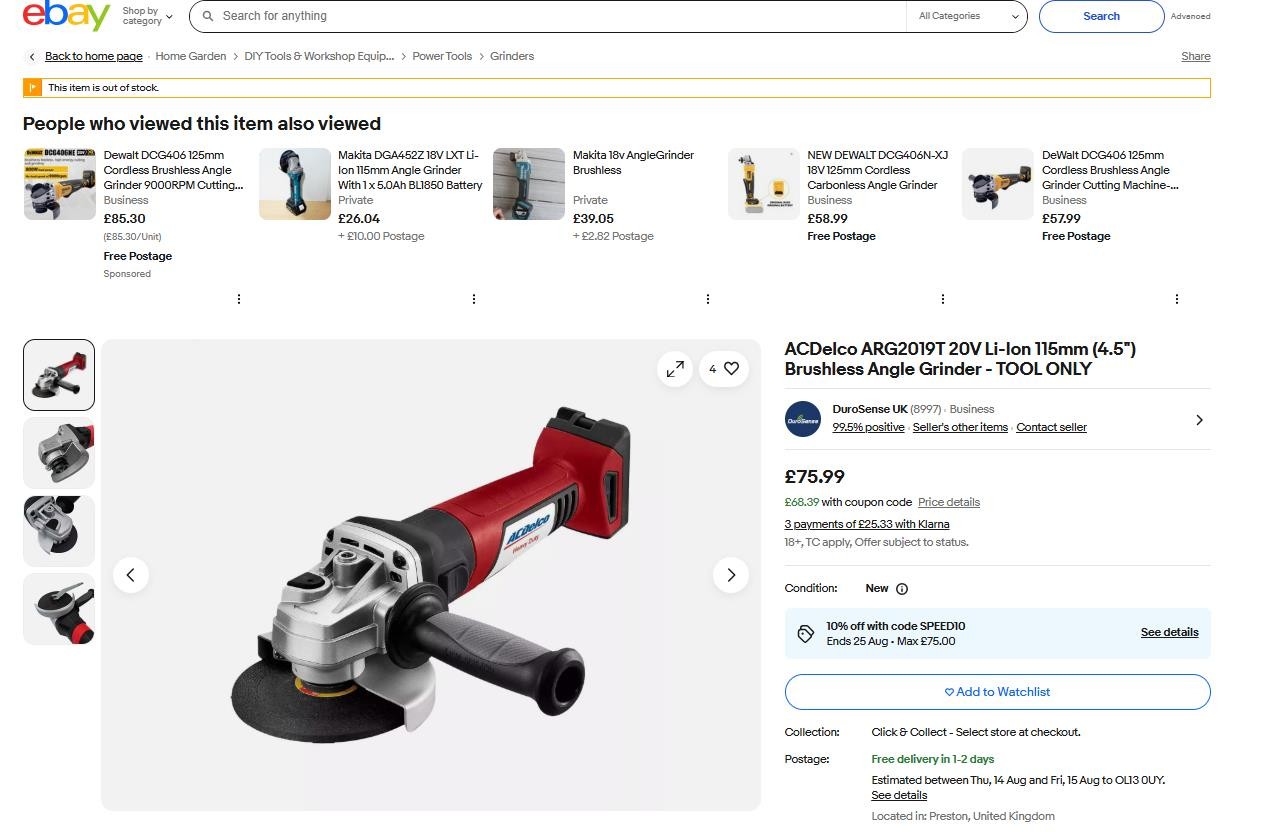Click the back arrow beside home page link
This screenshot has width=1281, height=832.
point(32,56)
